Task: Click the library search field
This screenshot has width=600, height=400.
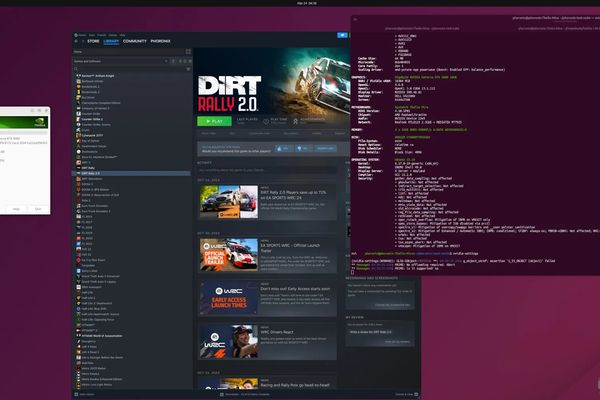Action: (x=129, y=69)
